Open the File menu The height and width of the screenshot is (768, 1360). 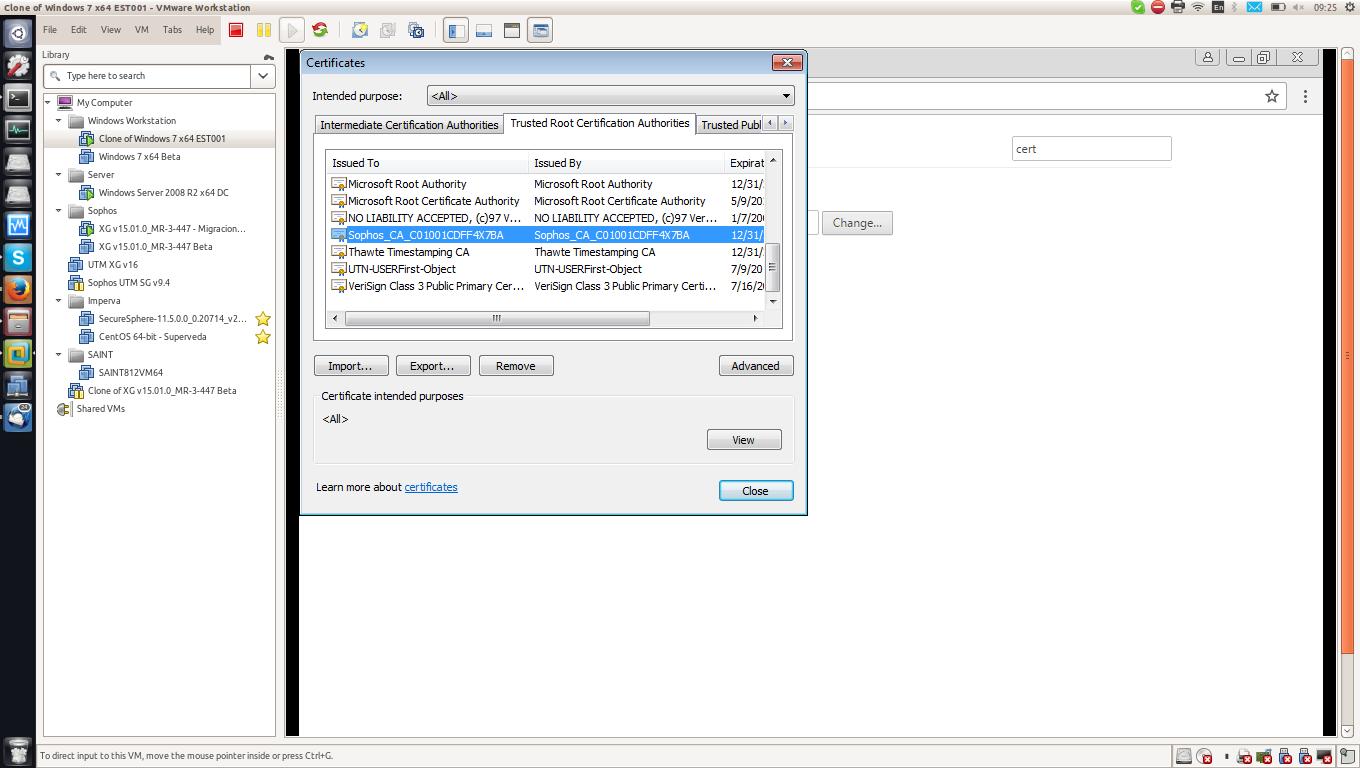click(50, 30)
